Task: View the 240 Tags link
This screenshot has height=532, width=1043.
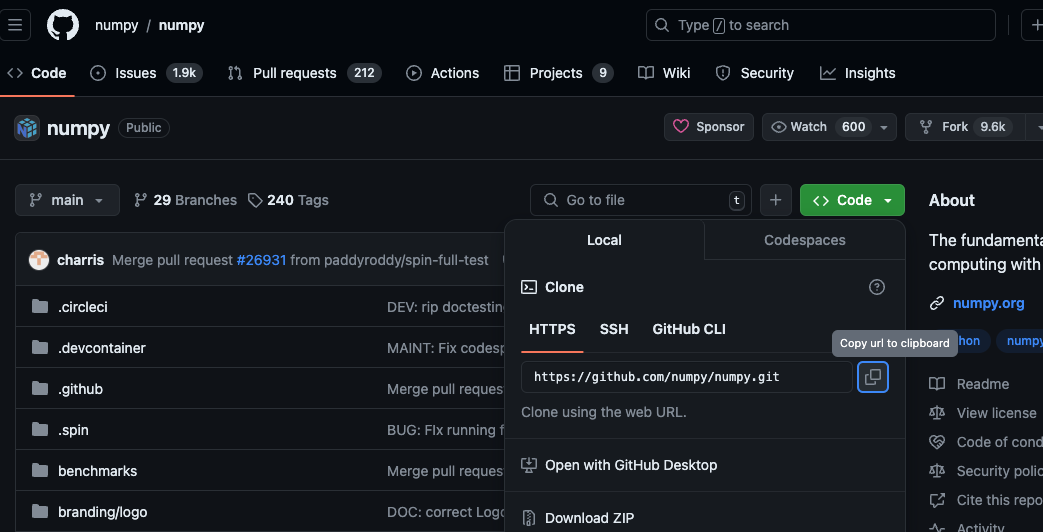Action: (288, 200)
